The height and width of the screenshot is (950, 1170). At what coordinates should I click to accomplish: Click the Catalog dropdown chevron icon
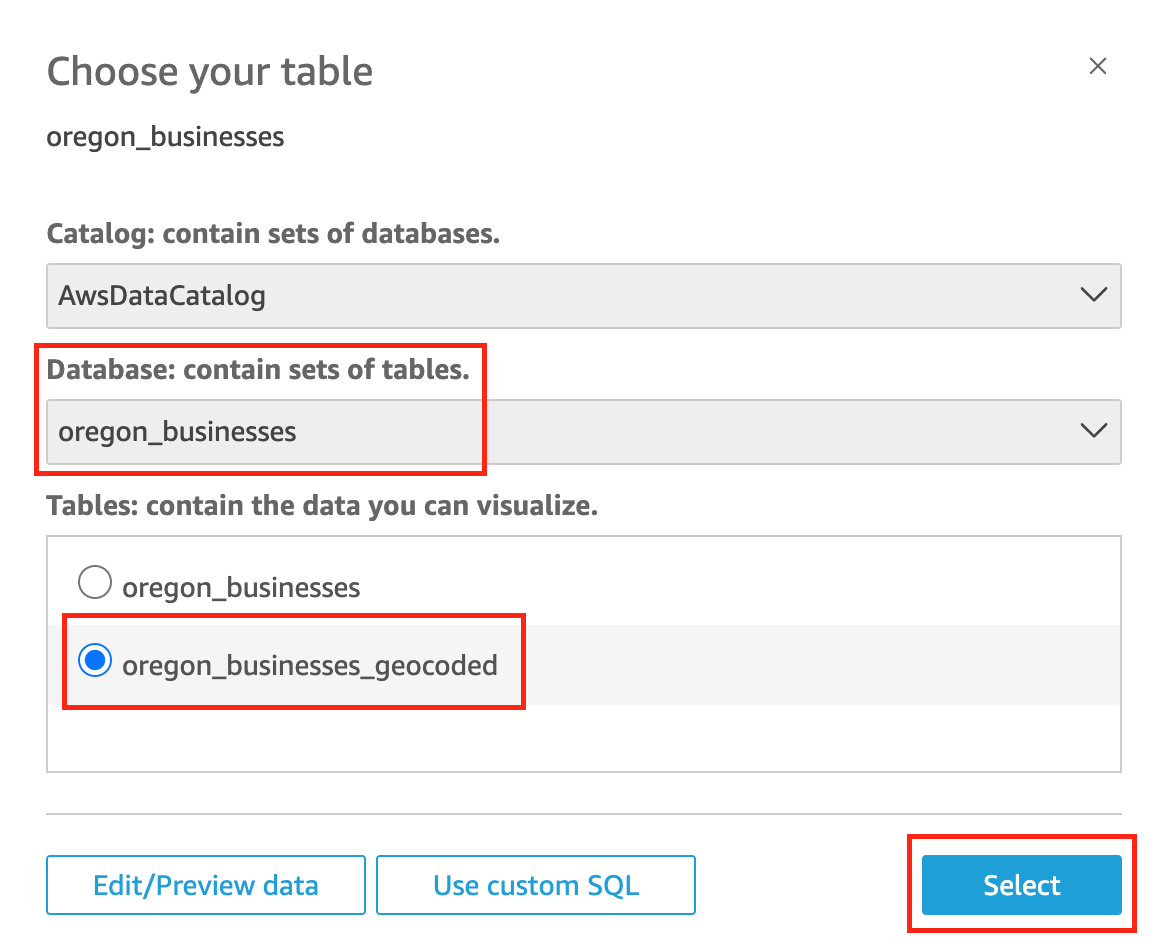pyautogui.click(x=1093, y=295)
